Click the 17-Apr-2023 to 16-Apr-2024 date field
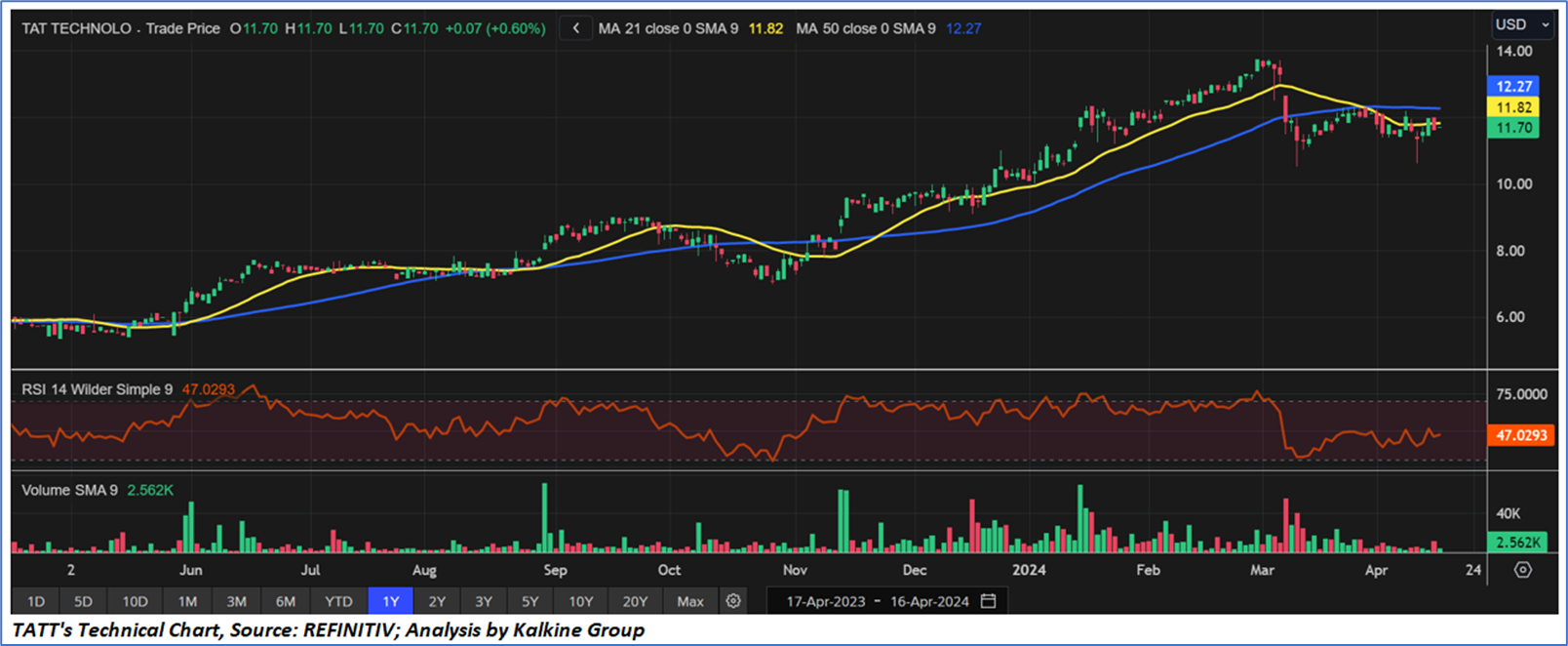Image resolution: width=1568 pixels, height=646 pixels. (877, 601)
